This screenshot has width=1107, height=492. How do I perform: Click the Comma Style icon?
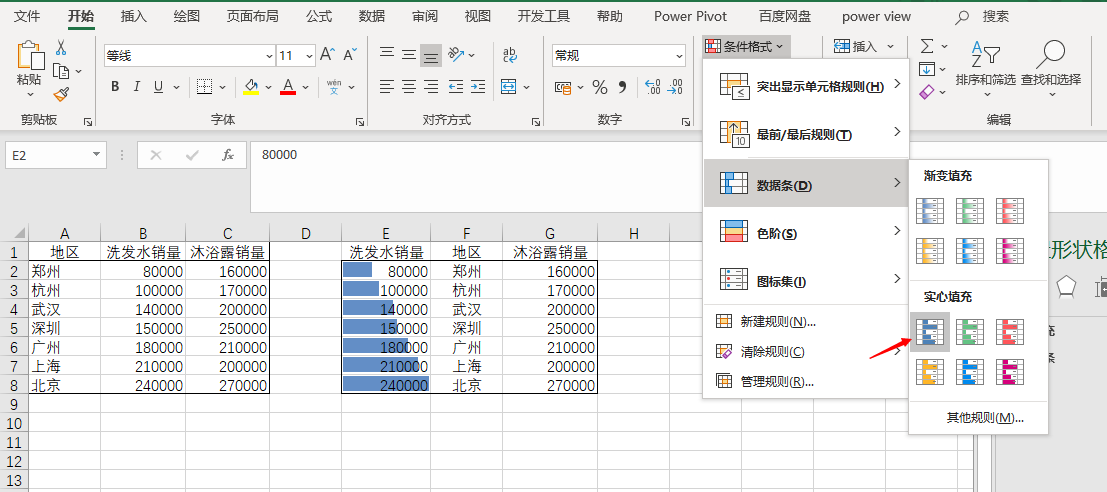point(622,87)
